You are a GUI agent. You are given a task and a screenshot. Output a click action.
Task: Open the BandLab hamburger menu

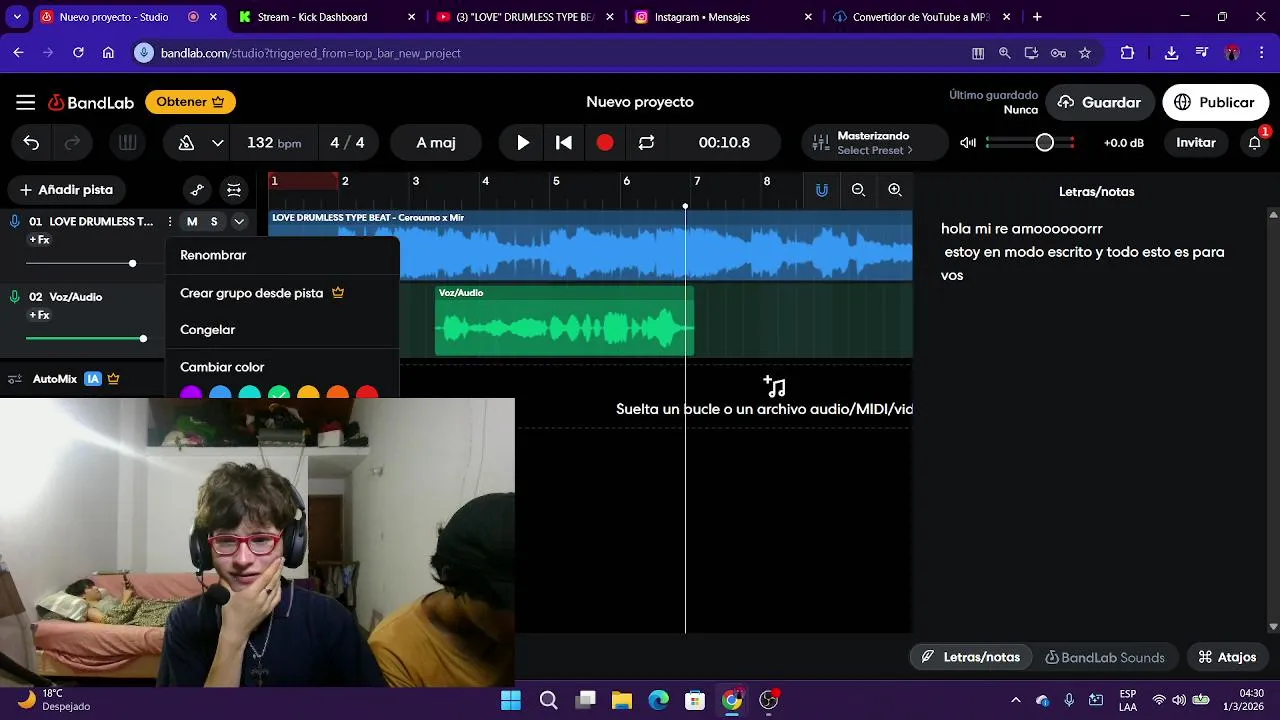26,102
